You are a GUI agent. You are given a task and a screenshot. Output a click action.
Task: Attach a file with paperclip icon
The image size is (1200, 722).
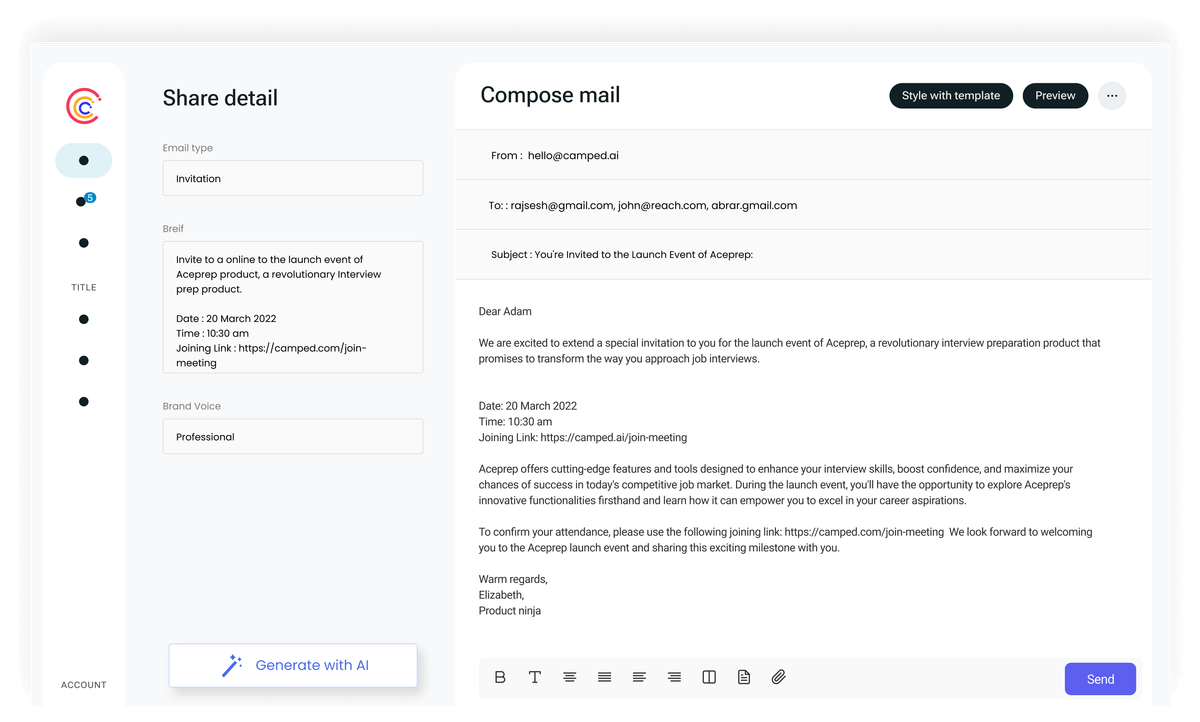pyautogui.click(x=779, y=677)
